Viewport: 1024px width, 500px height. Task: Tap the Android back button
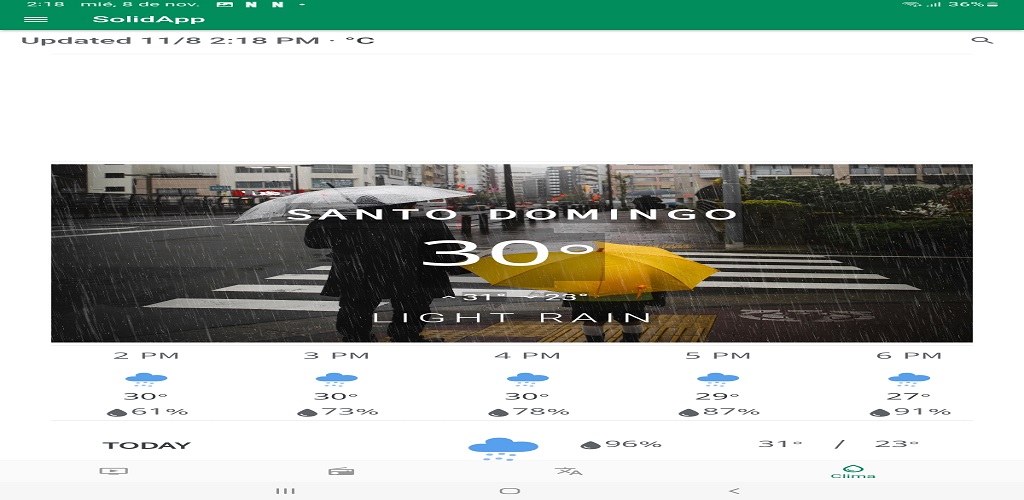735,491
